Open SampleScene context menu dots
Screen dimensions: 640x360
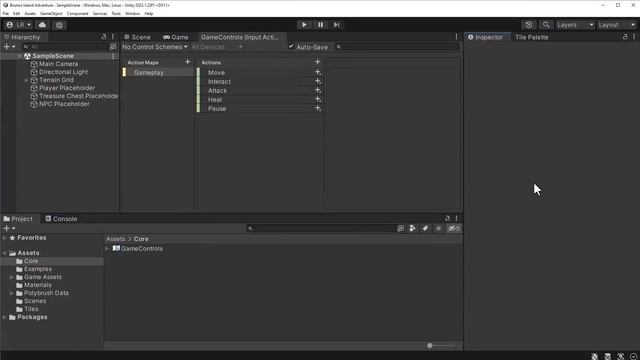113,56
